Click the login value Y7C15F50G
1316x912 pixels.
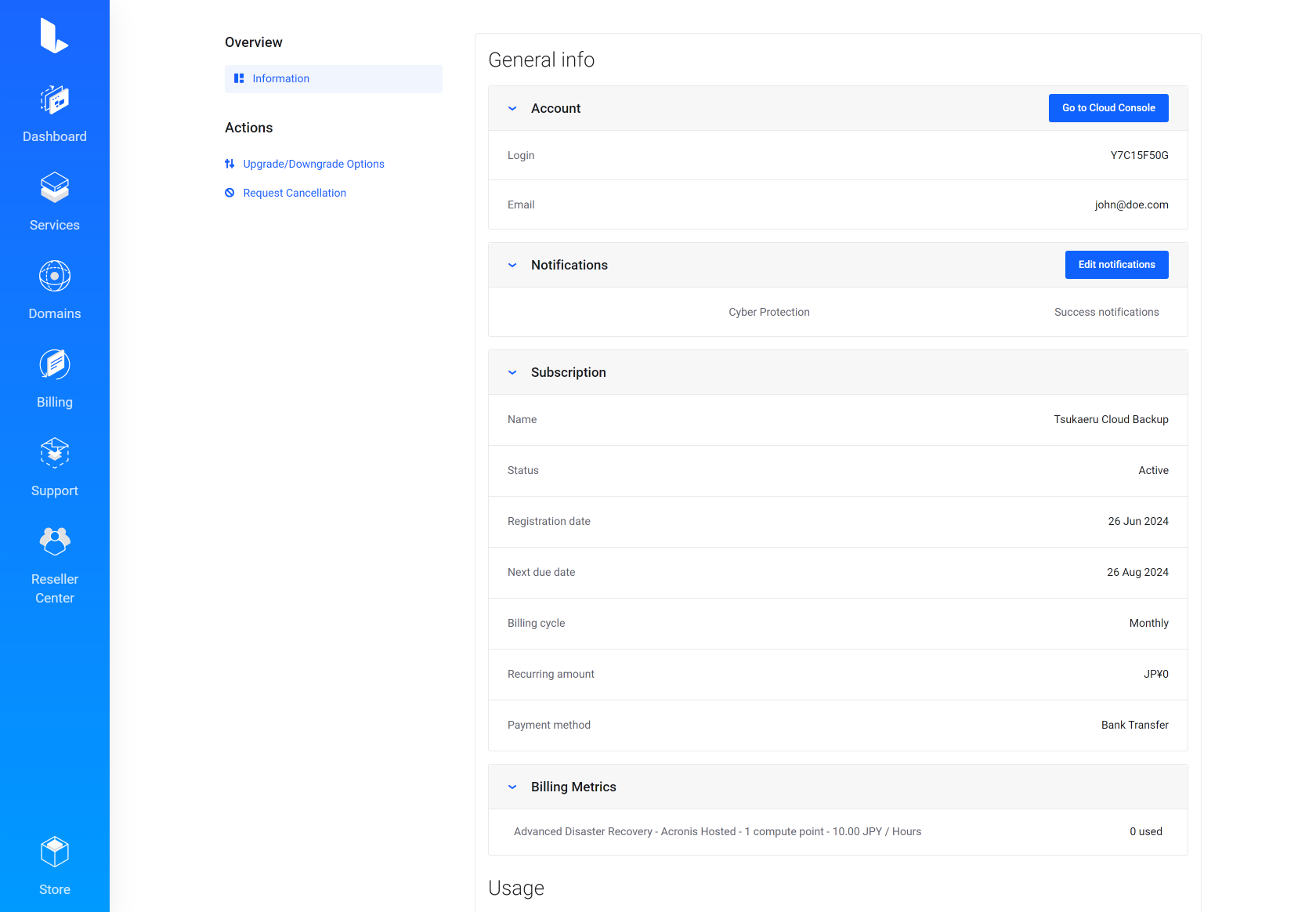coord(1139,155)
